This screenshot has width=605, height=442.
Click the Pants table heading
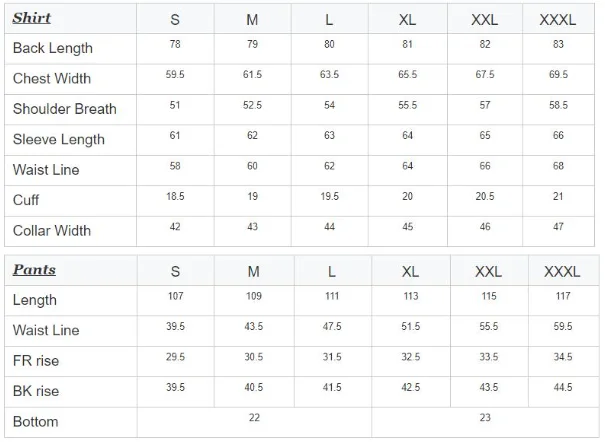[34, 270]
